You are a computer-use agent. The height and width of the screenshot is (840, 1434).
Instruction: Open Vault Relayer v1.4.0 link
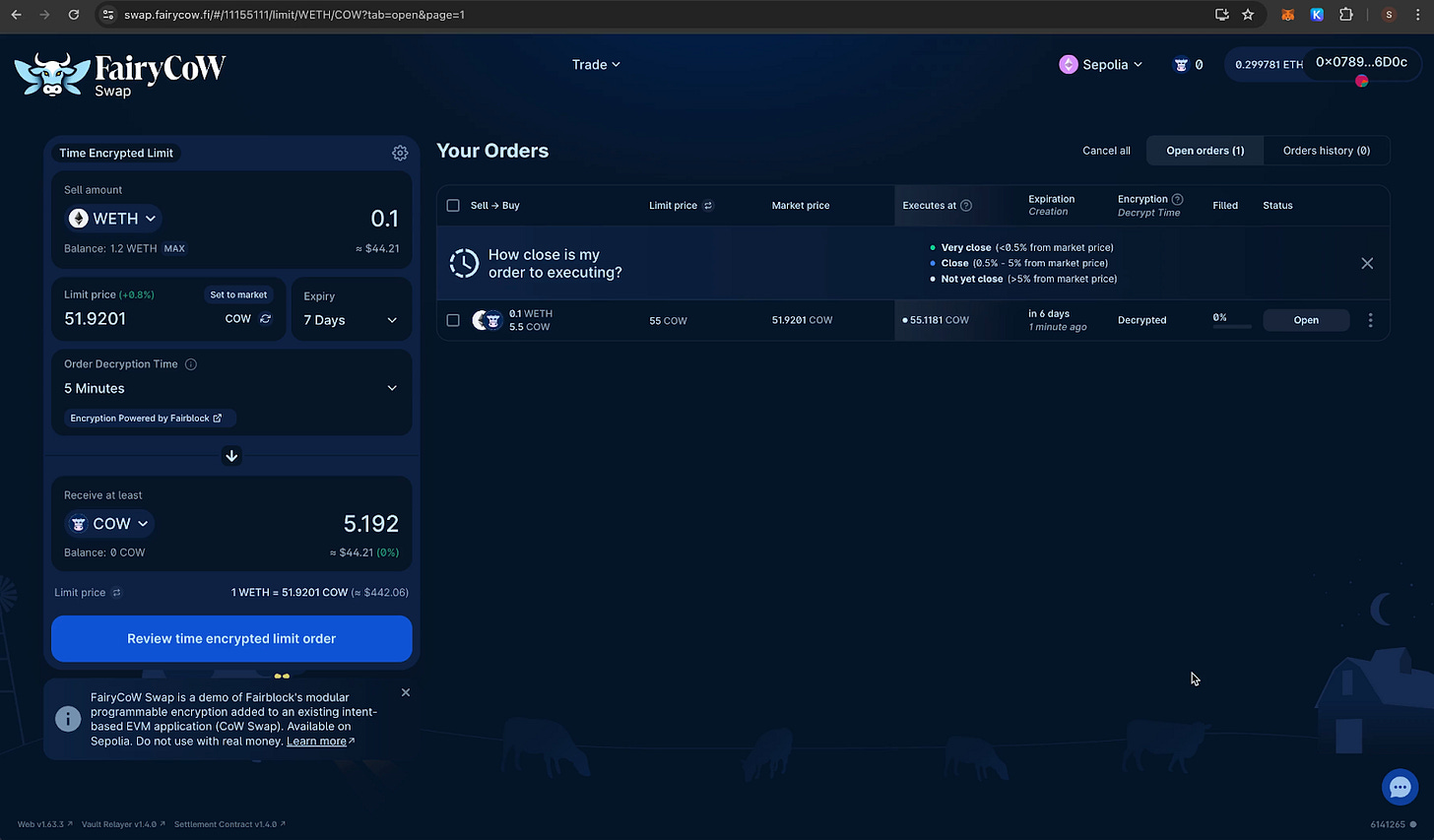(x=123, y=824)
